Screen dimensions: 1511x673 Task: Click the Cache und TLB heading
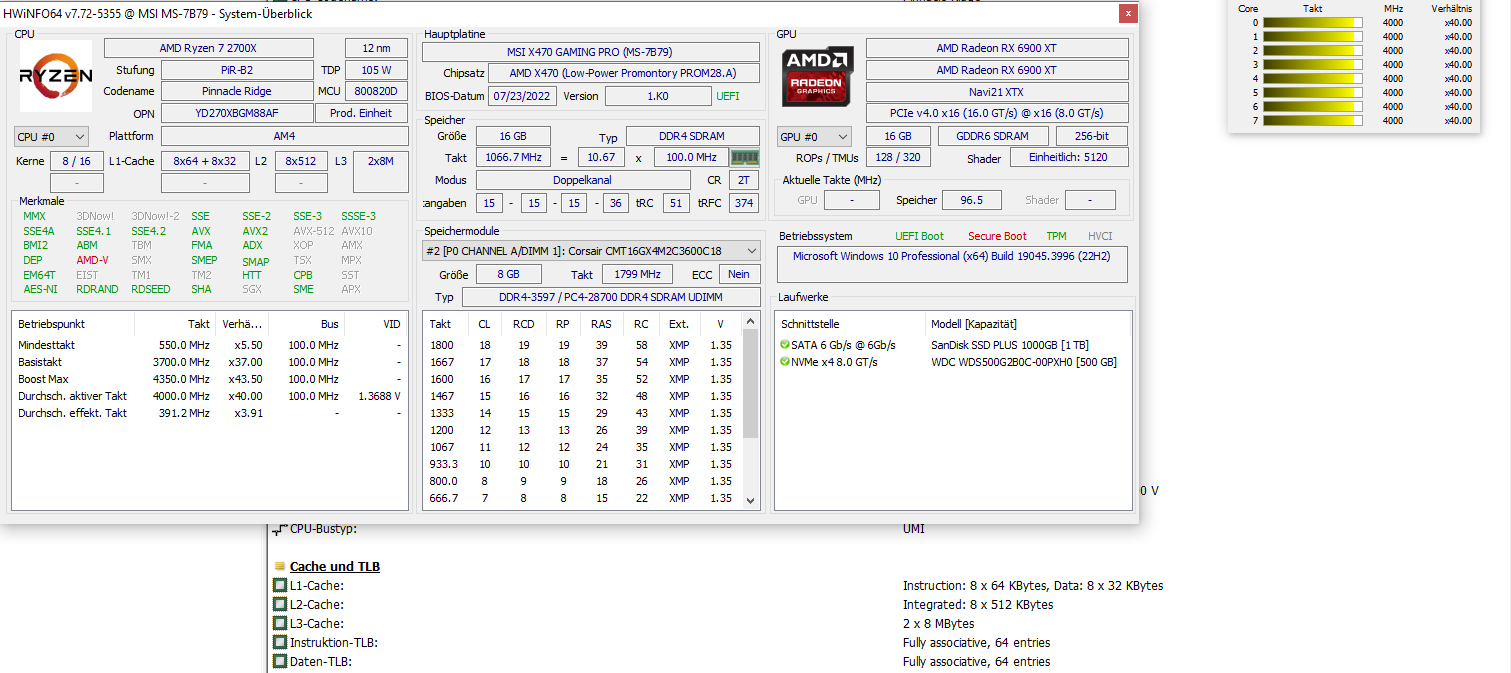coord(335,566)
